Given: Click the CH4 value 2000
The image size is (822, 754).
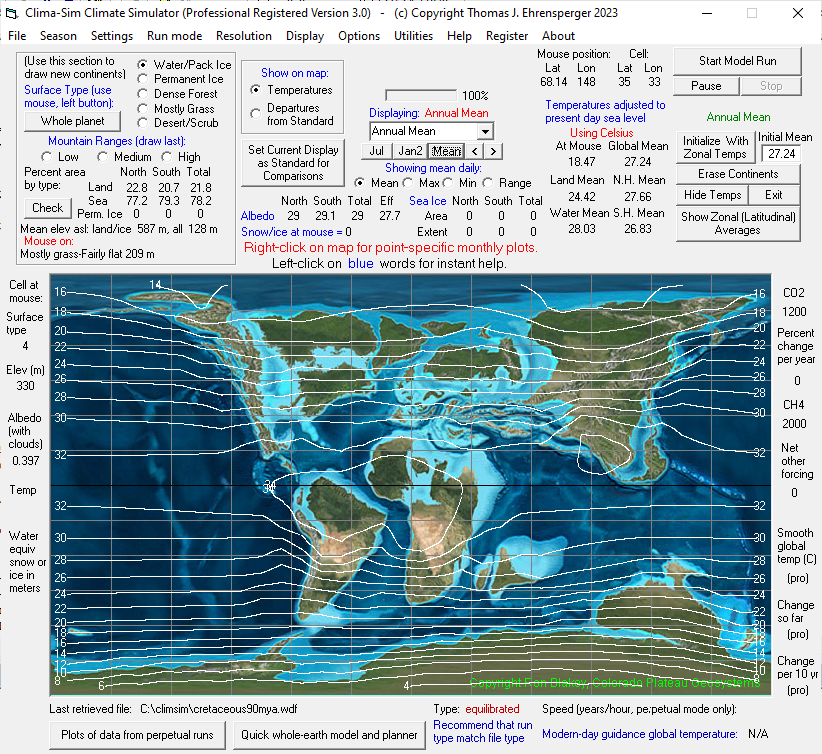Looking at the screenshot, I should click(794, 424).
